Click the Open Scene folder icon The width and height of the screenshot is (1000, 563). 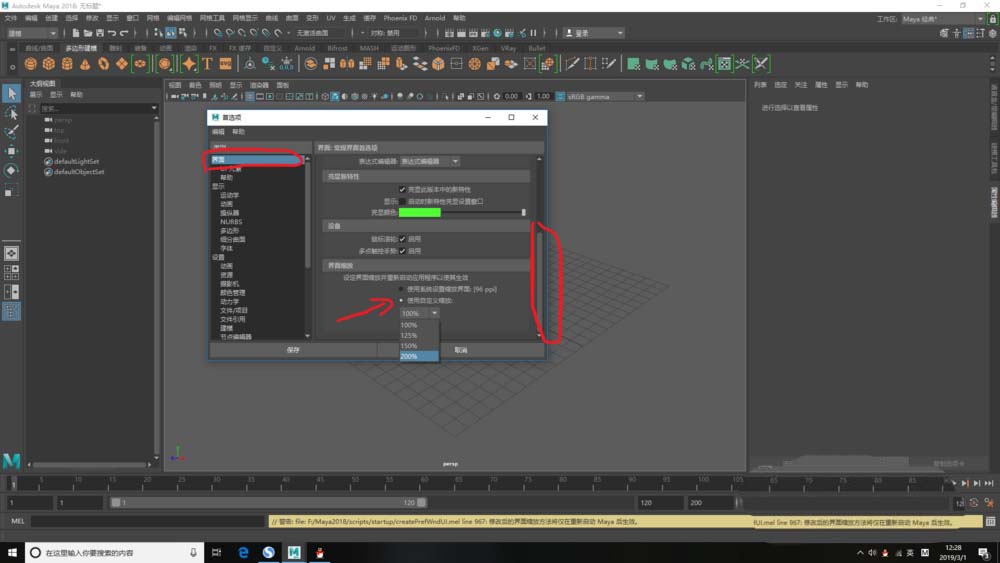coord(88,33)
